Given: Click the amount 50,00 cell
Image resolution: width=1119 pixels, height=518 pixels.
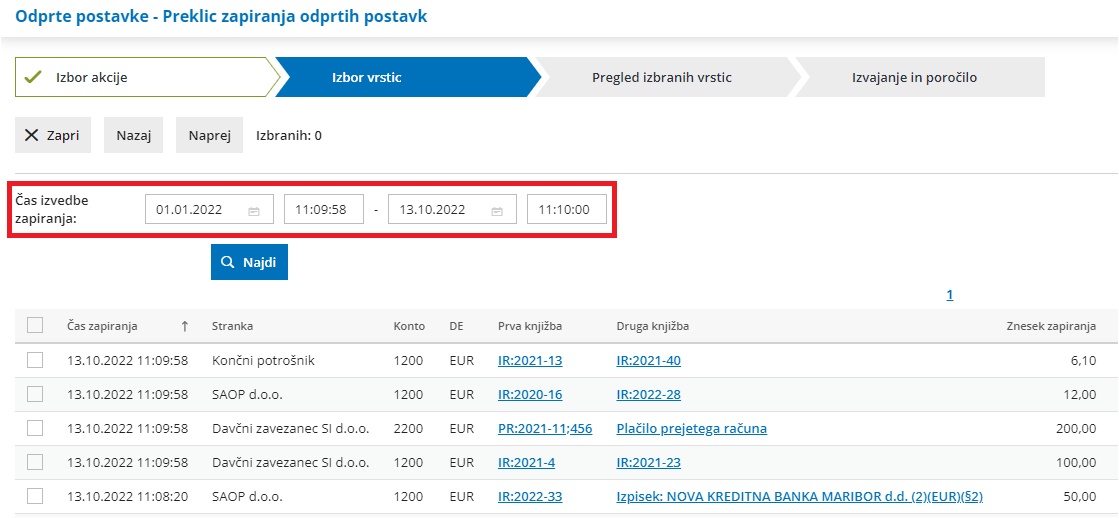Looking at the screenshot, I should point(1080,496).
